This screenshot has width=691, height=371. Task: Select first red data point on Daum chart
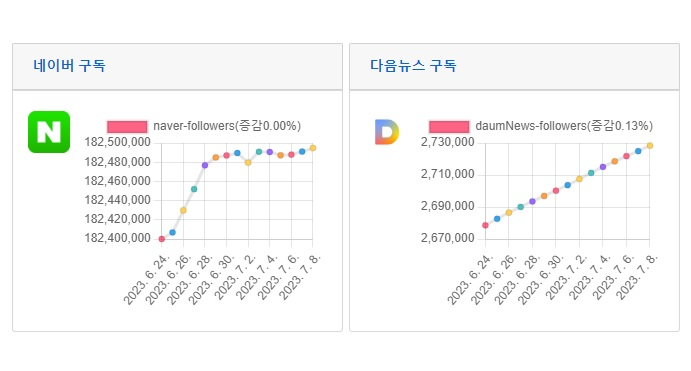pyautogui.click(x=486, y=225)
